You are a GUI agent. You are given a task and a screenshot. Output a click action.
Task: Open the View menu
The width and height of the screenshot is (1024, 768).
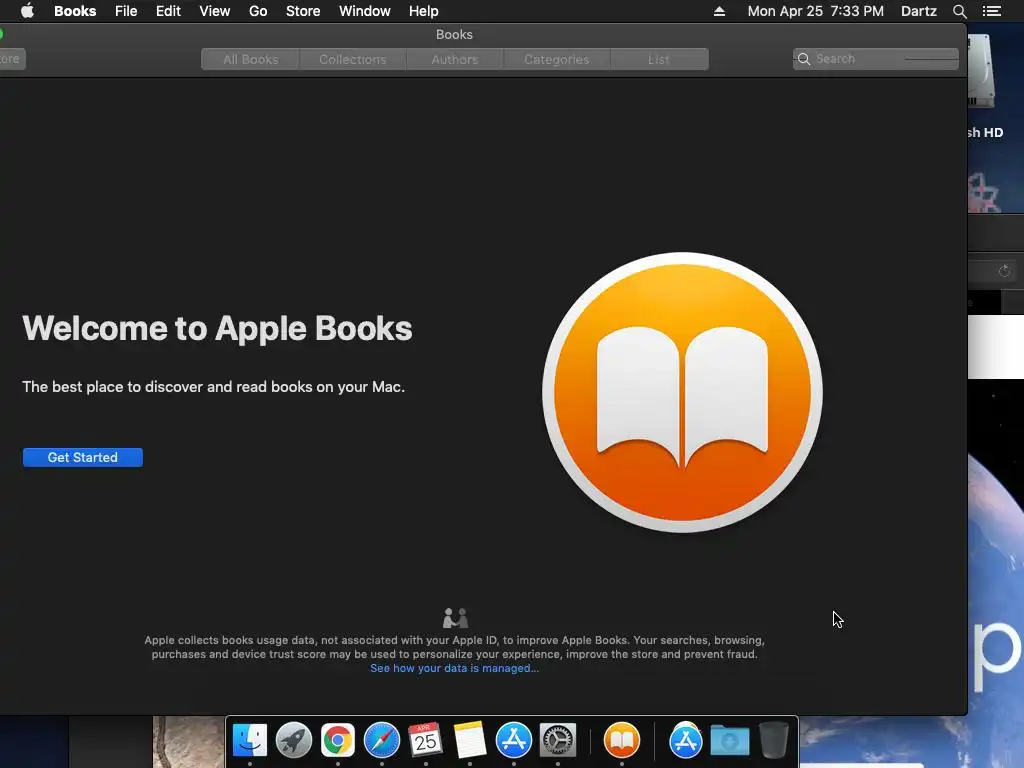tap(215, 11)
